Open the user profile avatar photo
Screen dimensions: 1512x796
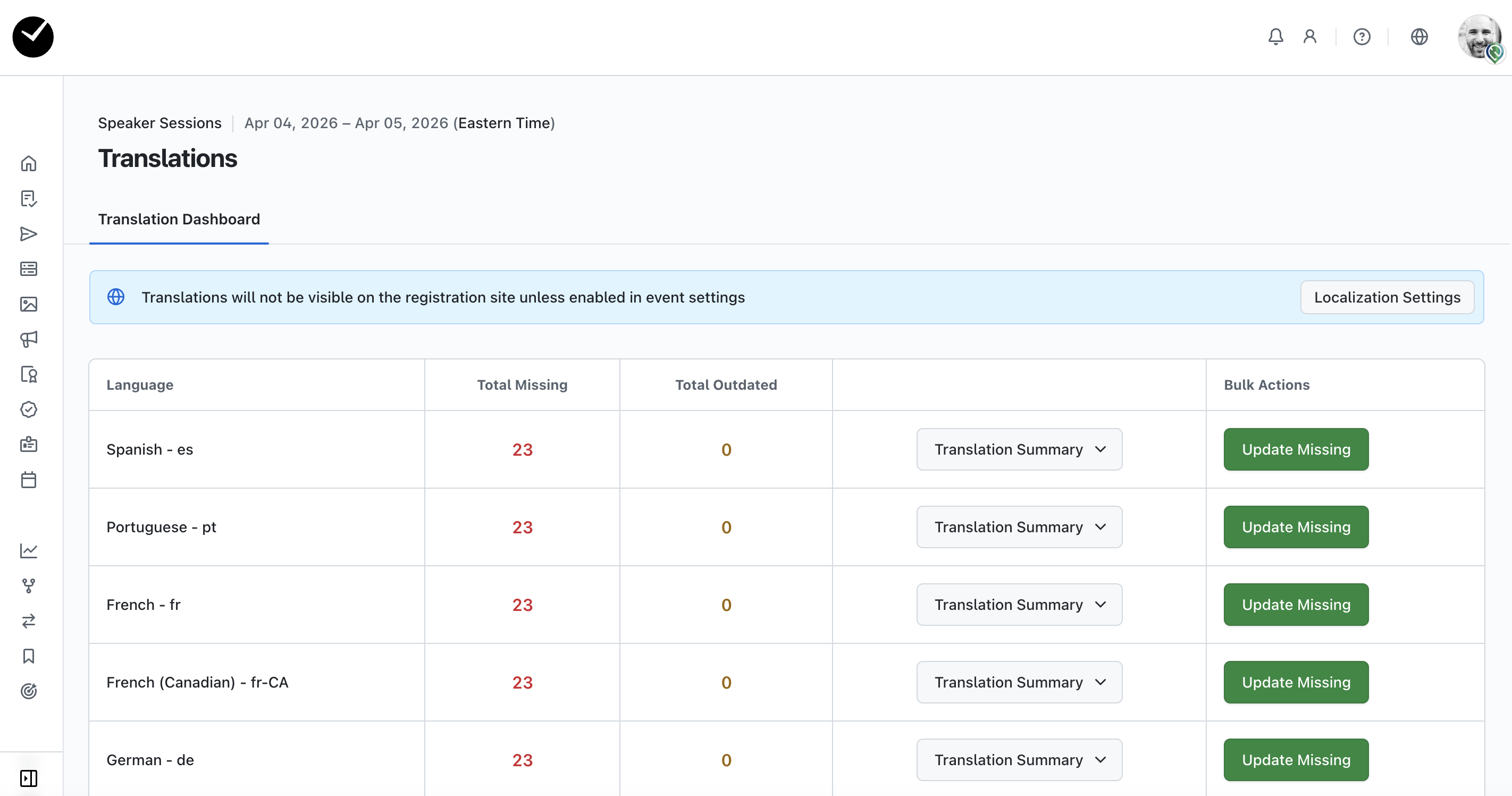tap(1478, 37)
